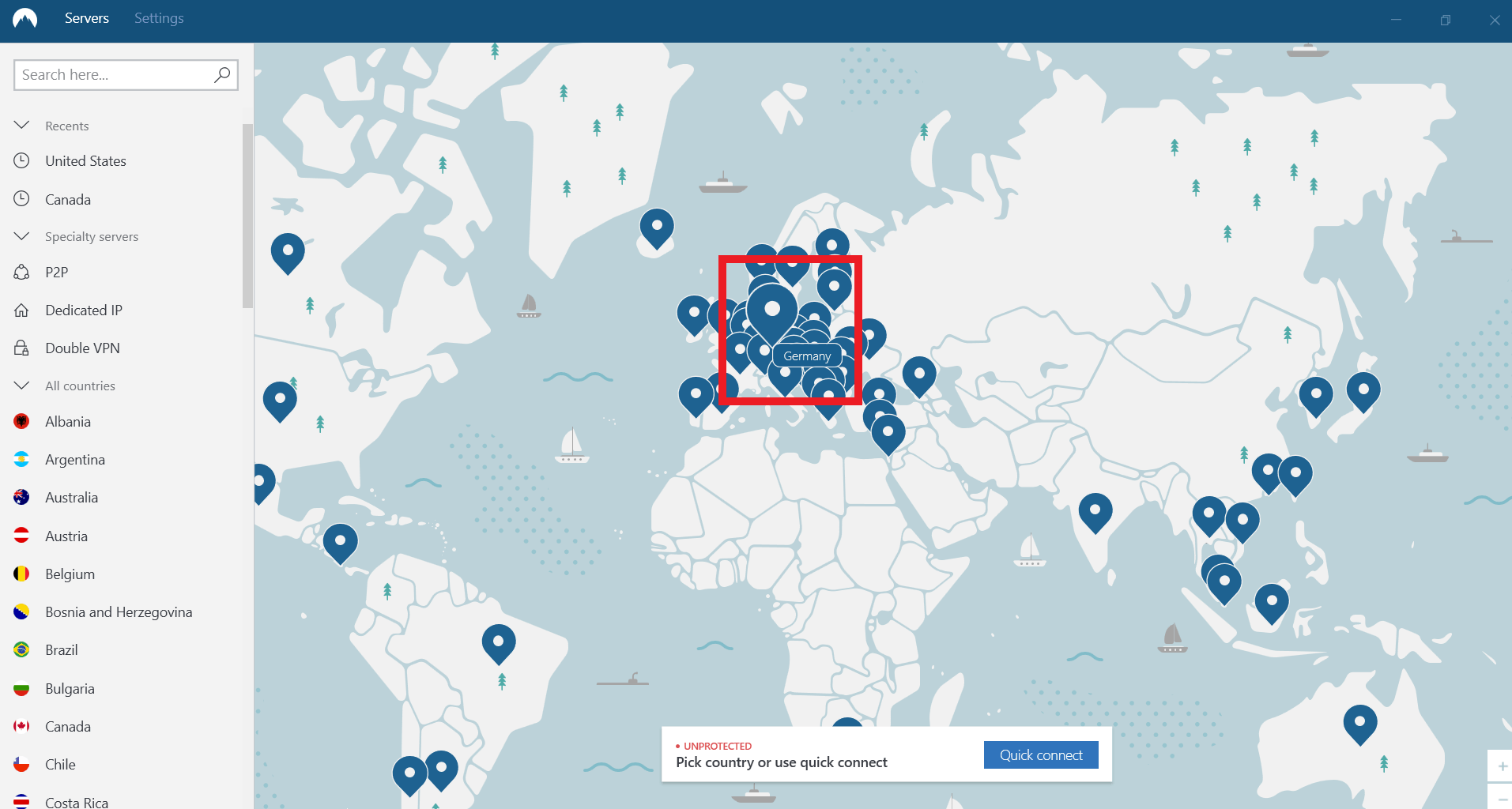Click clock icon beside recent Canada
Image resolution: width=1512 pixels, height=809 pixels.
click(x=21, y=199)
